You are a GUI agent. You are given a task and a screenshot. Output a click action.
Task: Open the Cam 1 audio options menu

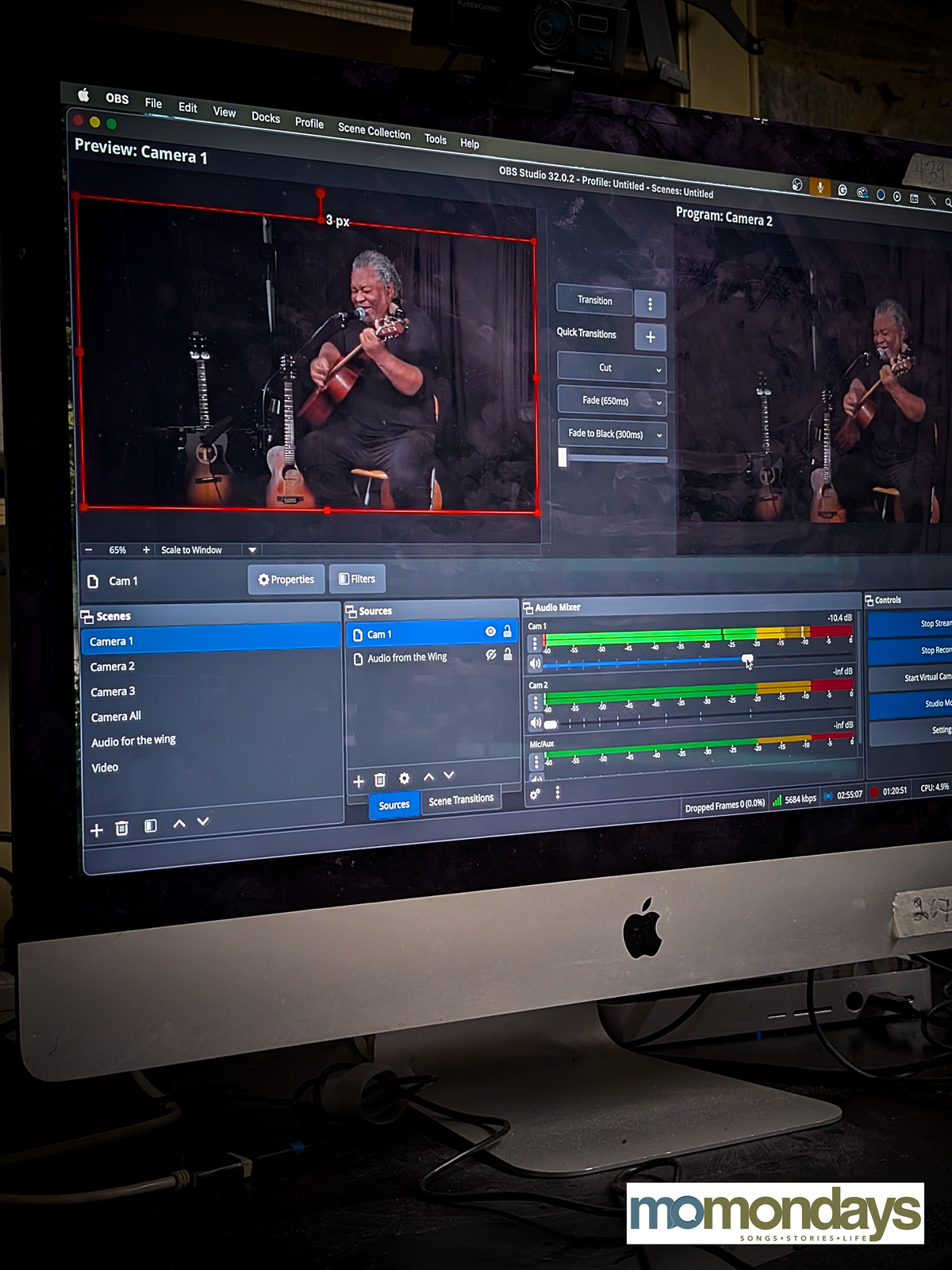pyautogui.click(x=535, y=642)
